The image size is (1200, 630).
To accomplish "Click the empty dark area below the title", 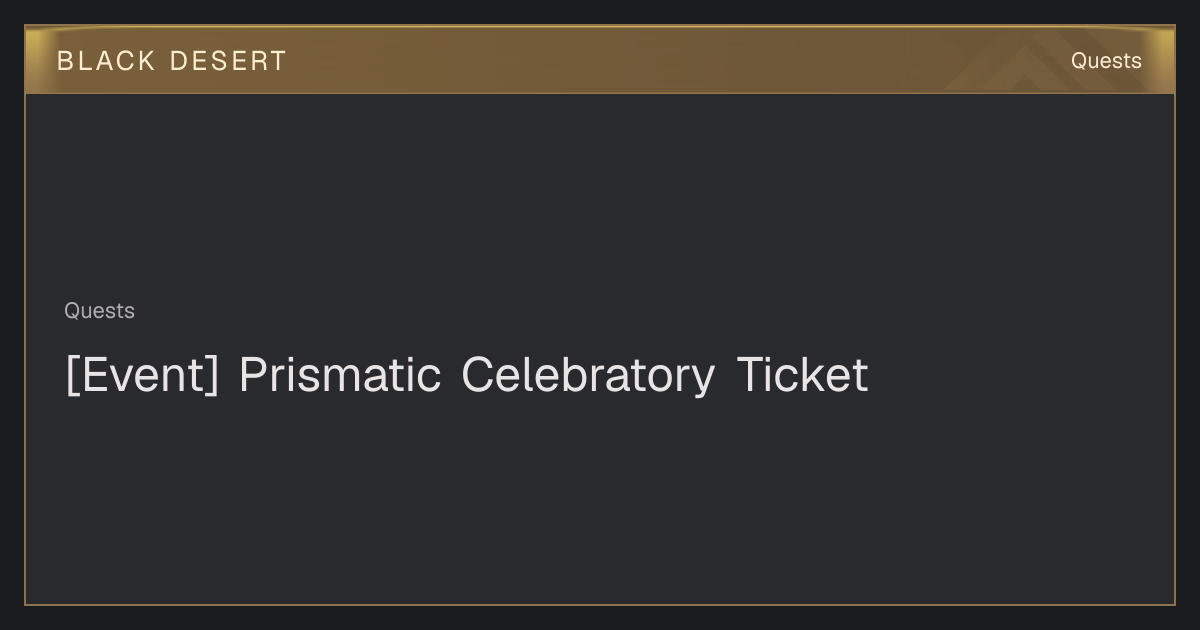I will 600,500.
